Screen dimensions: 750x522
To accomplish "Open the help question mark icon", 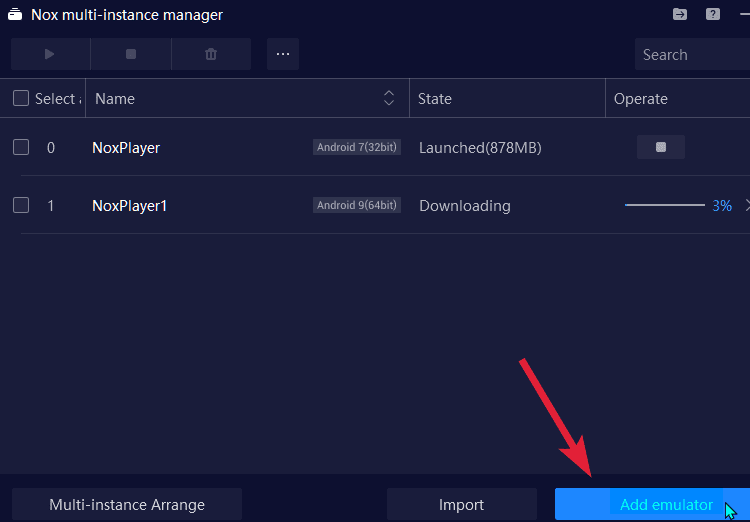I will pos(713,14).
